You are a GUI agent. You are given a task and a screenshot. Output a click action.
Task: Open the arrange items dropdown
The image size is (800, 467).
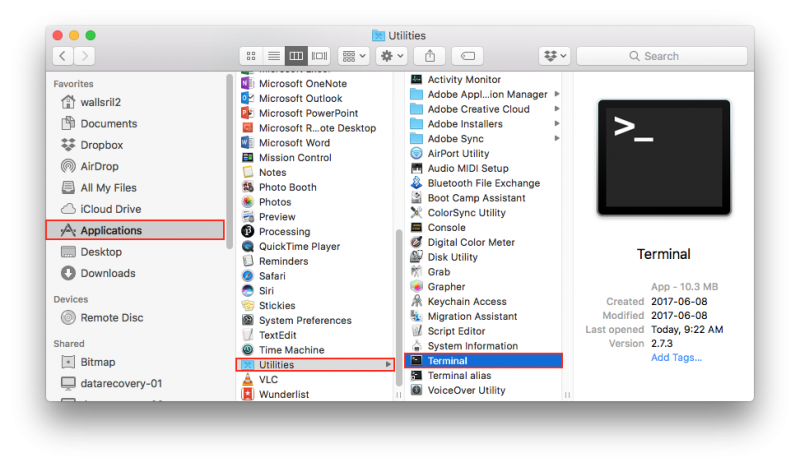tap(354, 56)
